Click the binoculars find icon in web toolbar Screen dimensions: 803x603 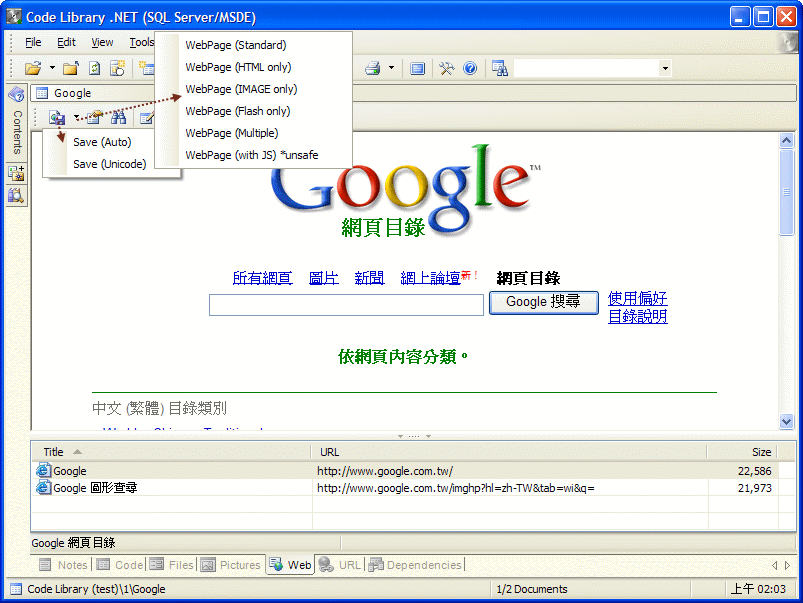point(119,118)
